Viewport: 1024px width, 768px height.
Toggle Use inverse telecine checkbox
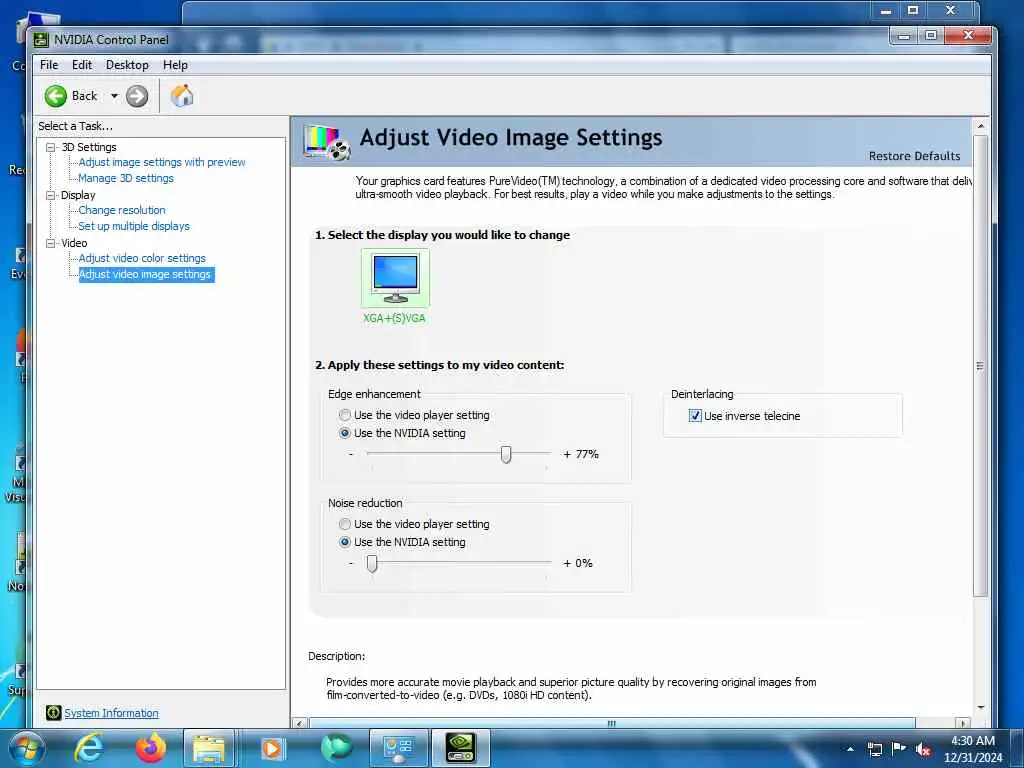point(695,416)
